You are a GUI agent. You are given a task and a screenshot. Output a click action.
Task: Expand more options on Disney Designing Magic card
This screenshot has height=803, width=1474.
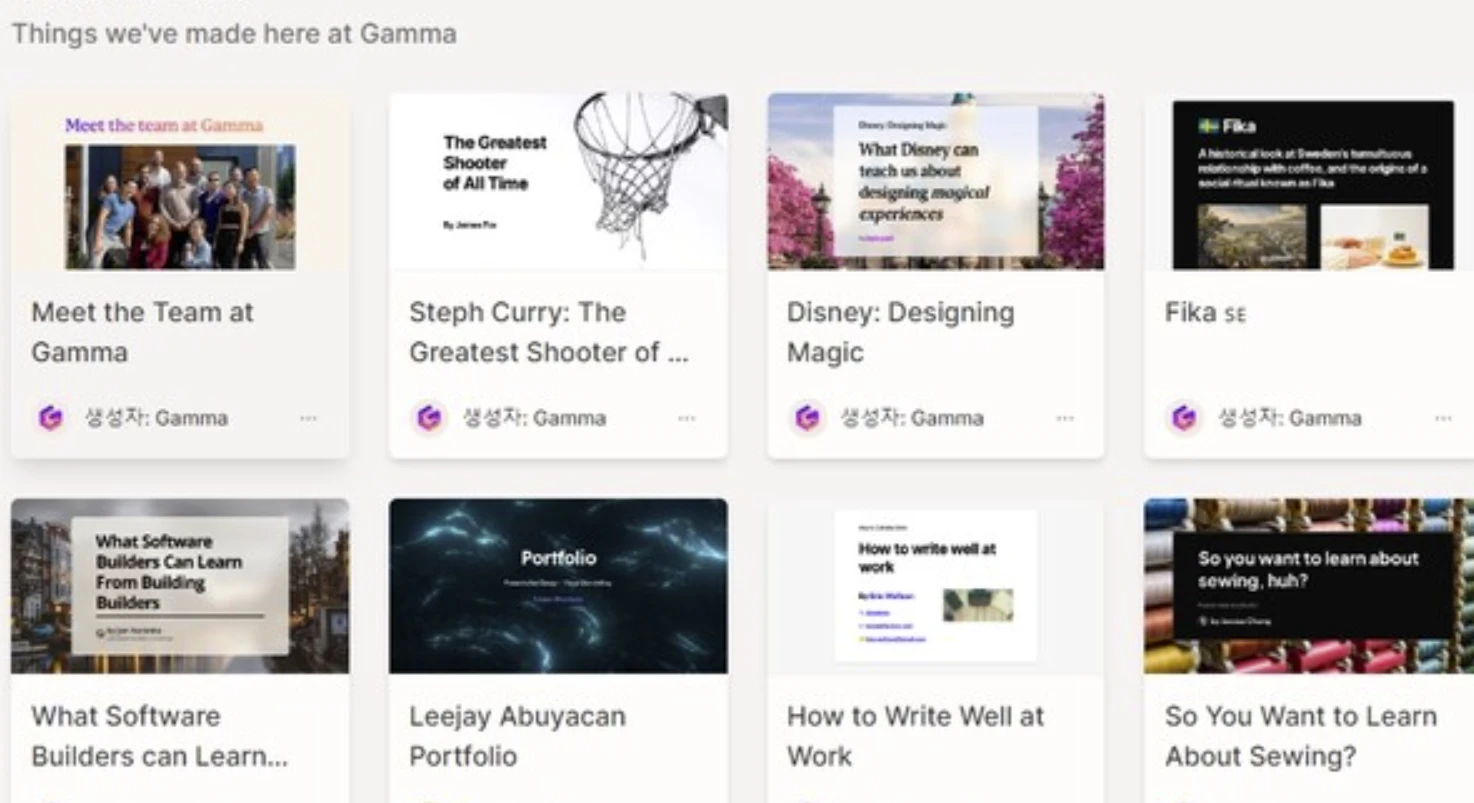point(1064,418)
